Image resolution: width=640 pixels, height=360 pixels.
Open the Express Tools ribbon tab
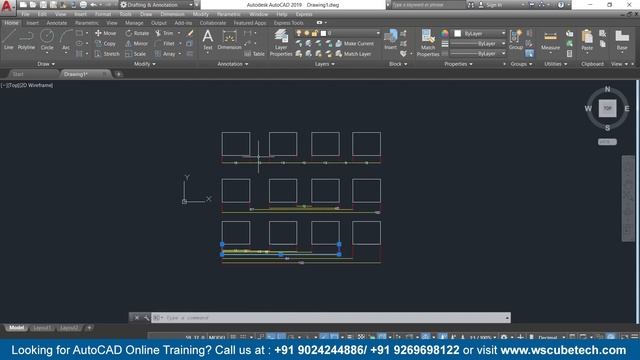(x=288, y=23)
